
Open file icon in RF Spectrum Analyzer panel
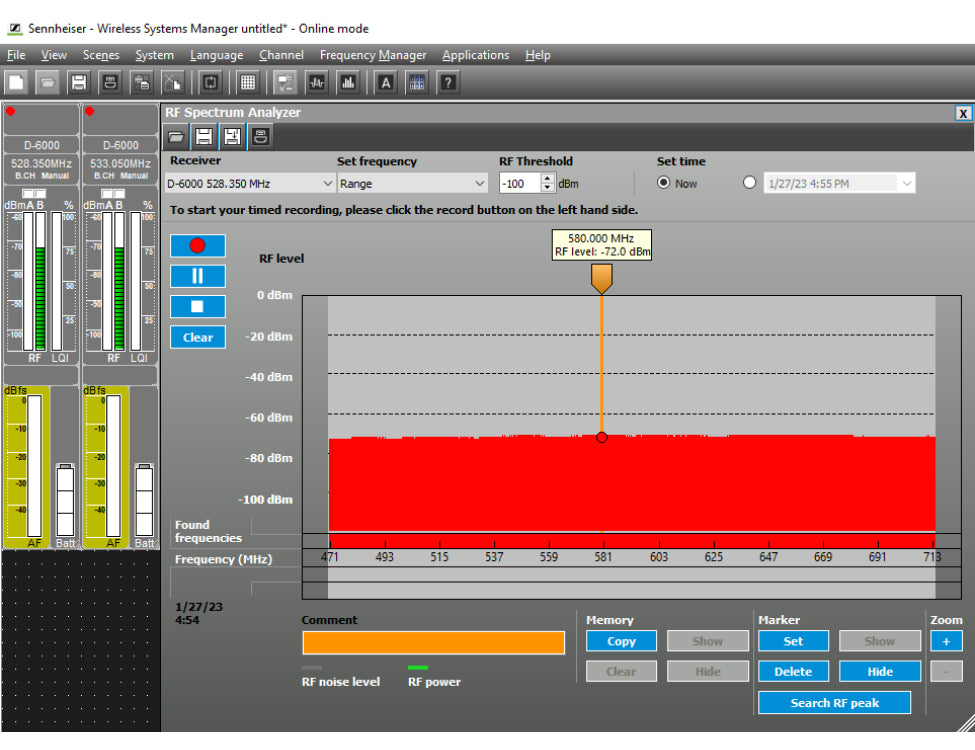pos(176,137)
